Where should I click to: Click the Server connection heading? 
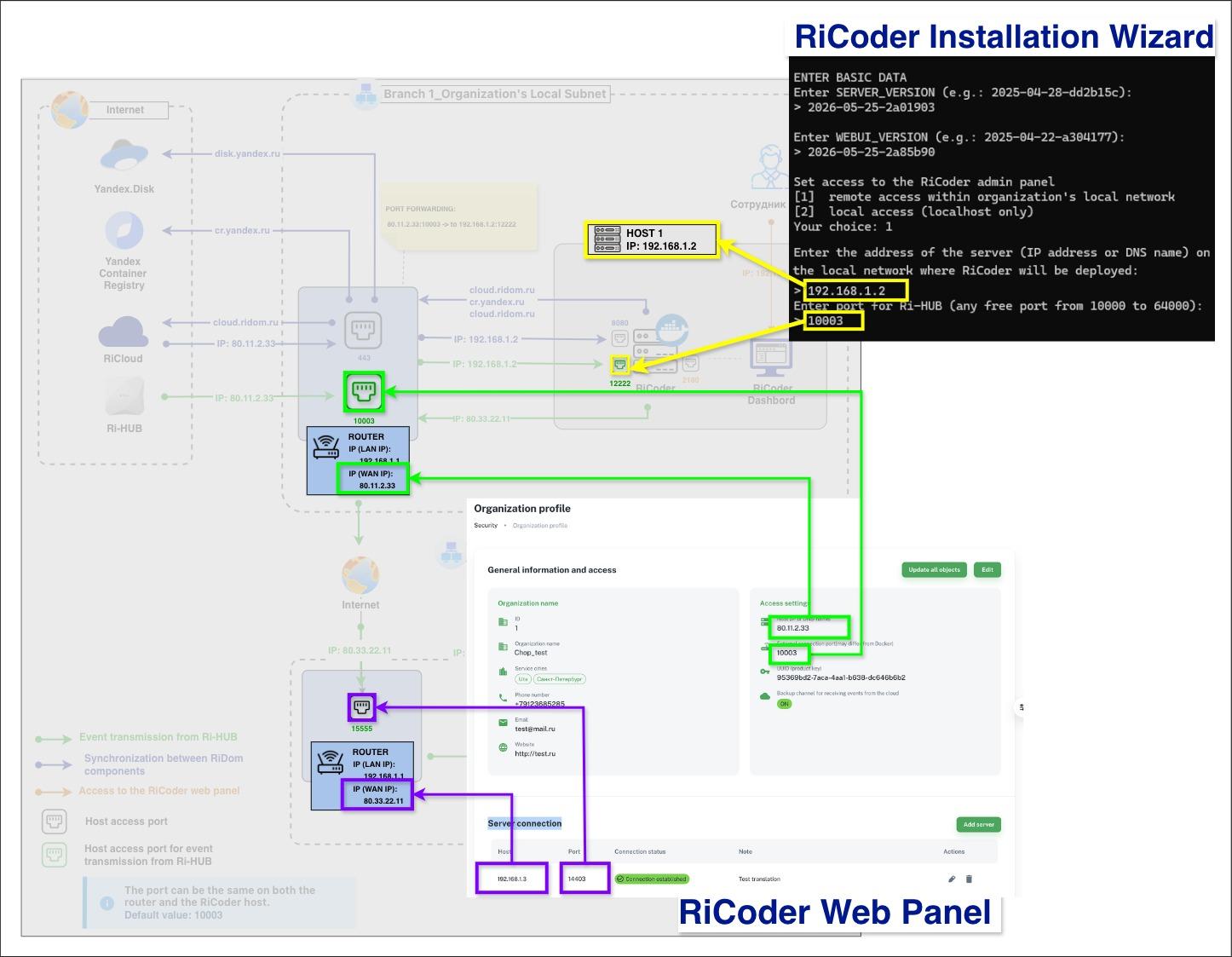point(525,823)
